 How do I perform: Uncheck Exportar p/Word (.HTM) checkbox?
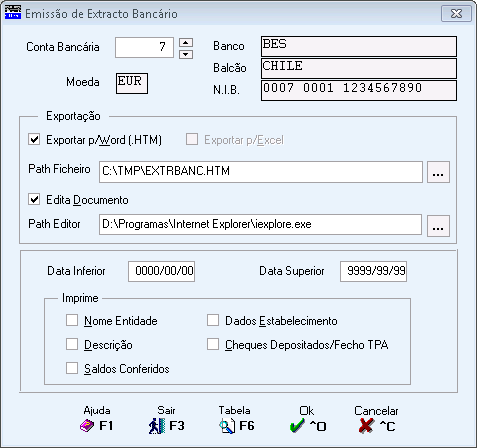point(34,139)
